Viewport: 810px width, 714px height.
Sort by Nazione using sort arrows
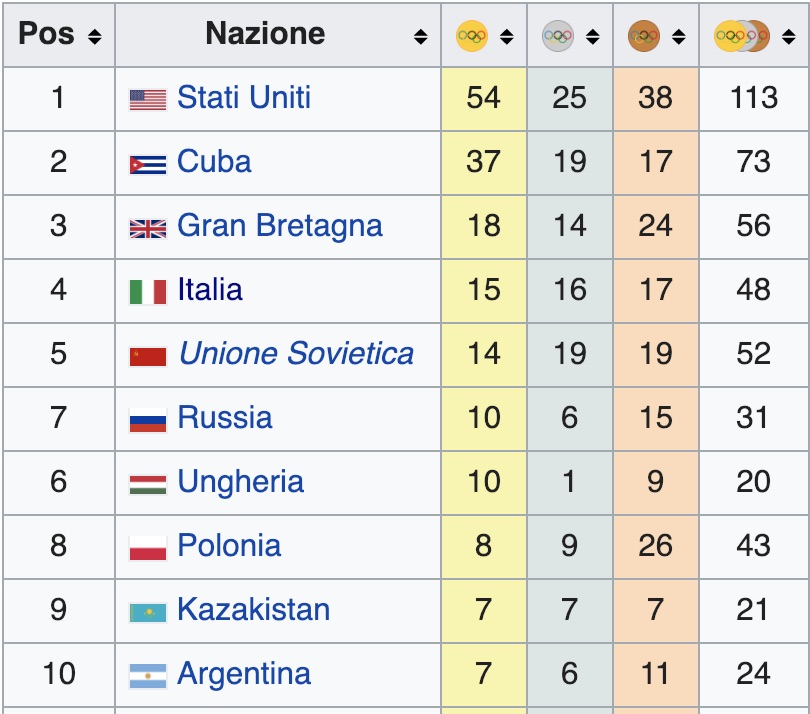point(420,37)
